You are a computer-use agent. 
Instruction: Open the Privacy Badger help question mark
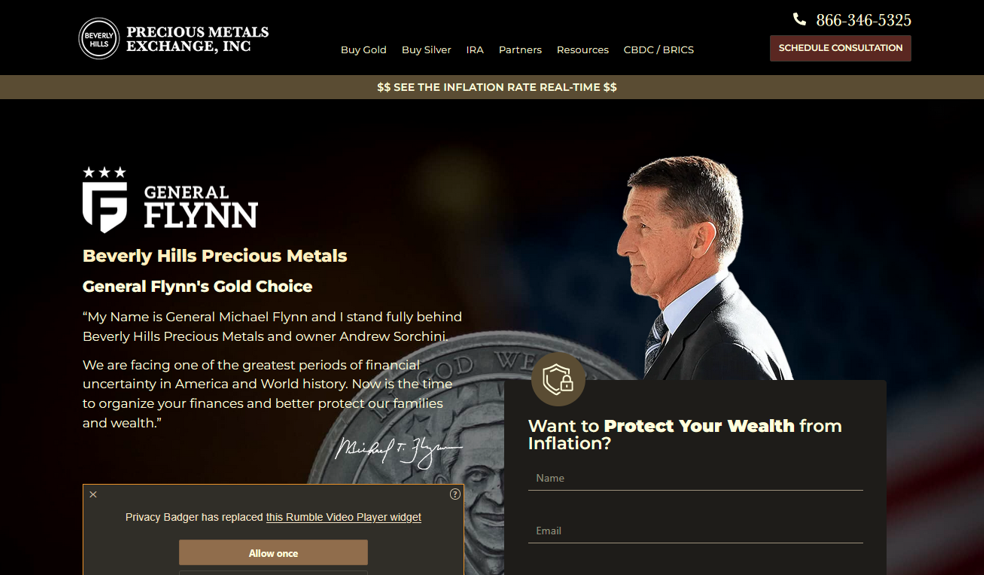[x=455, y=495]
